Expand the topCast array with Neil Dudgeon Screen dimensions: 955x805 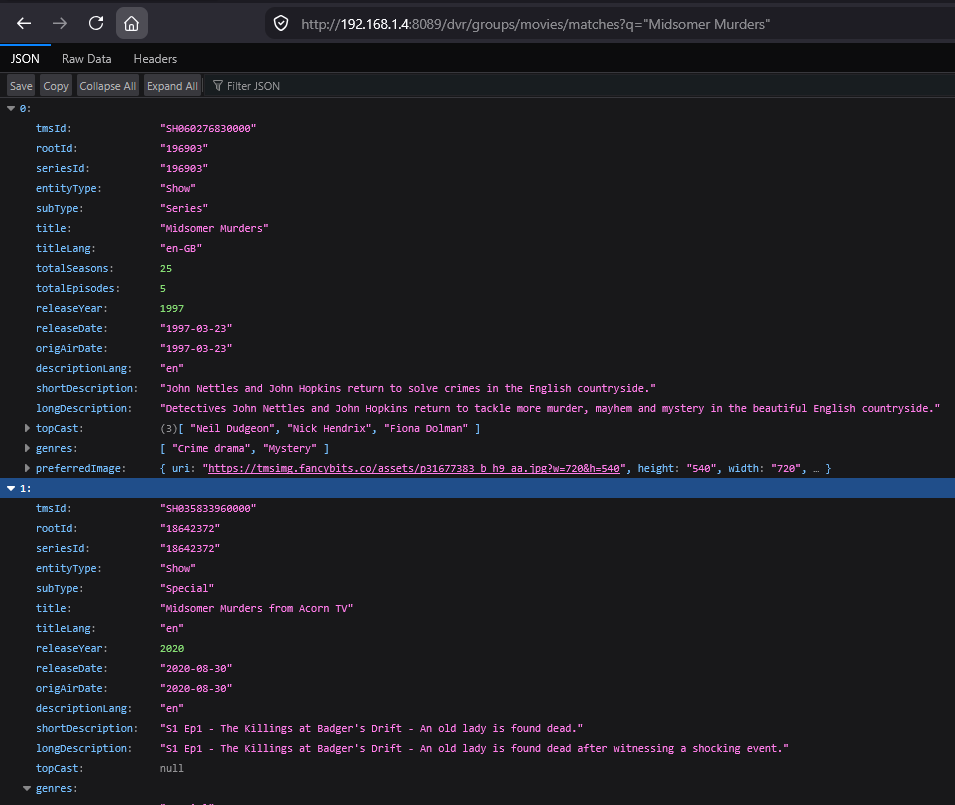(x=27, y=428)
